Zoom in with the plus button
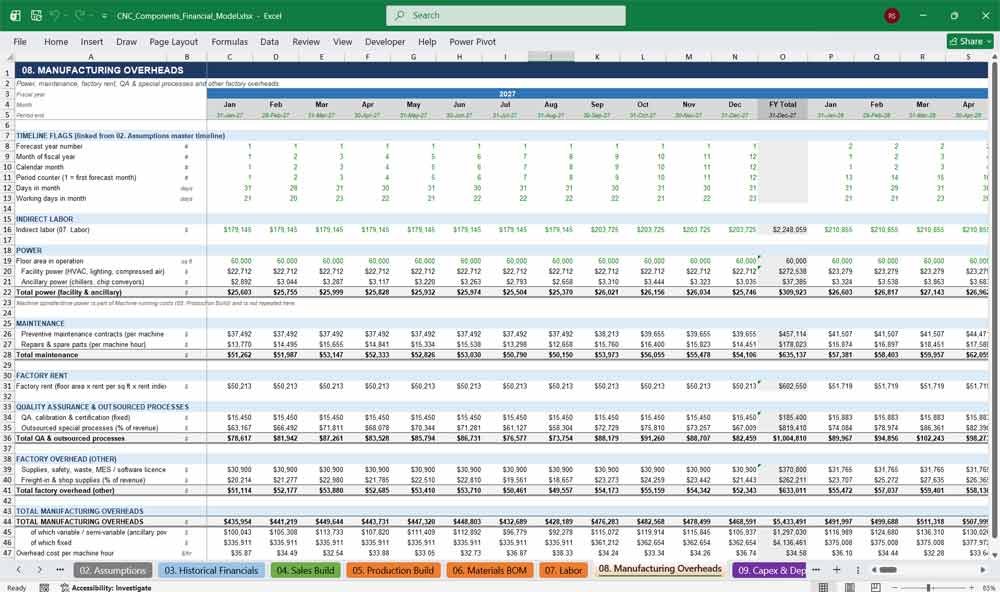The image size is (1000, 592). click(971, 588)
